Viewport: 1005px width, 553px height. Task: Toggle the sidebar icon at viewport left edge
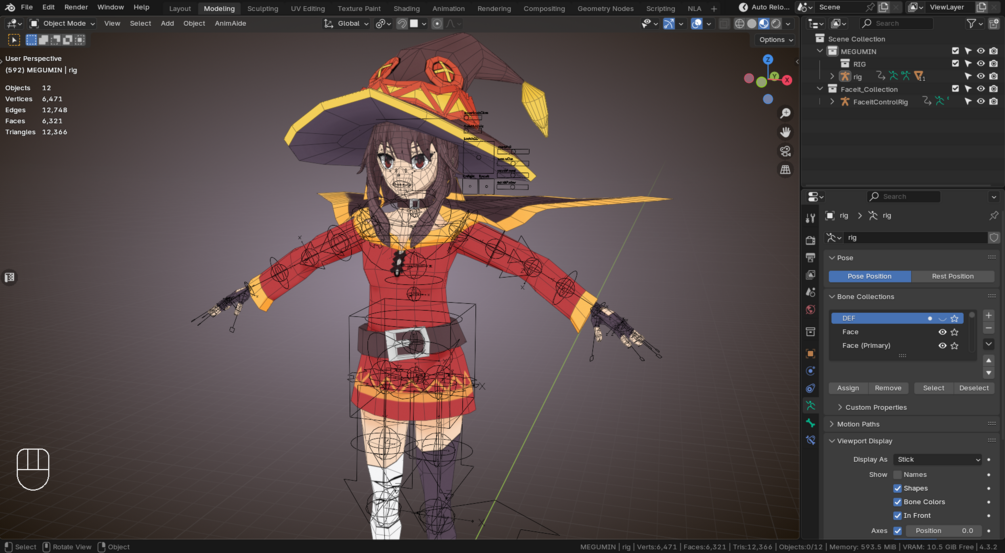tap(9, 277)
